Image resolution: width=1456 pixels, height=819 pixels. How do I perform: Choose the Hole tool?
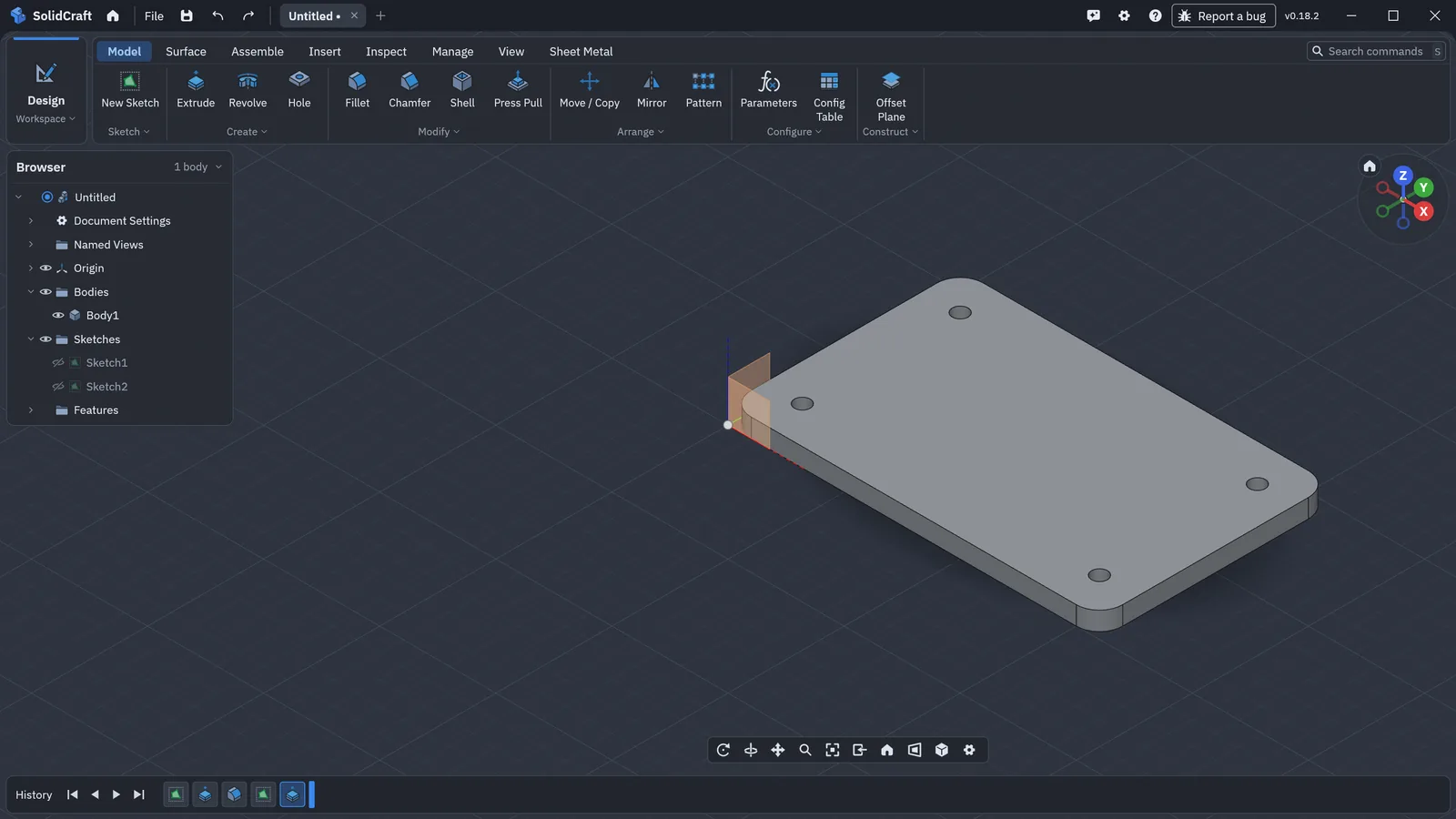pyautogui.click(x=299, y=90)
